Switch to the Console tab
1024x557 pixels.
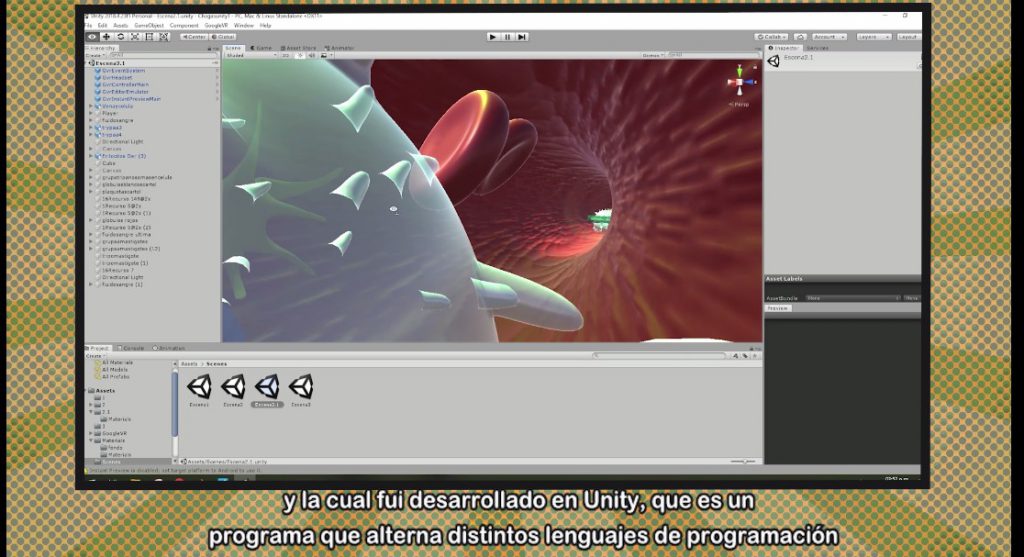tap(131, 348)
